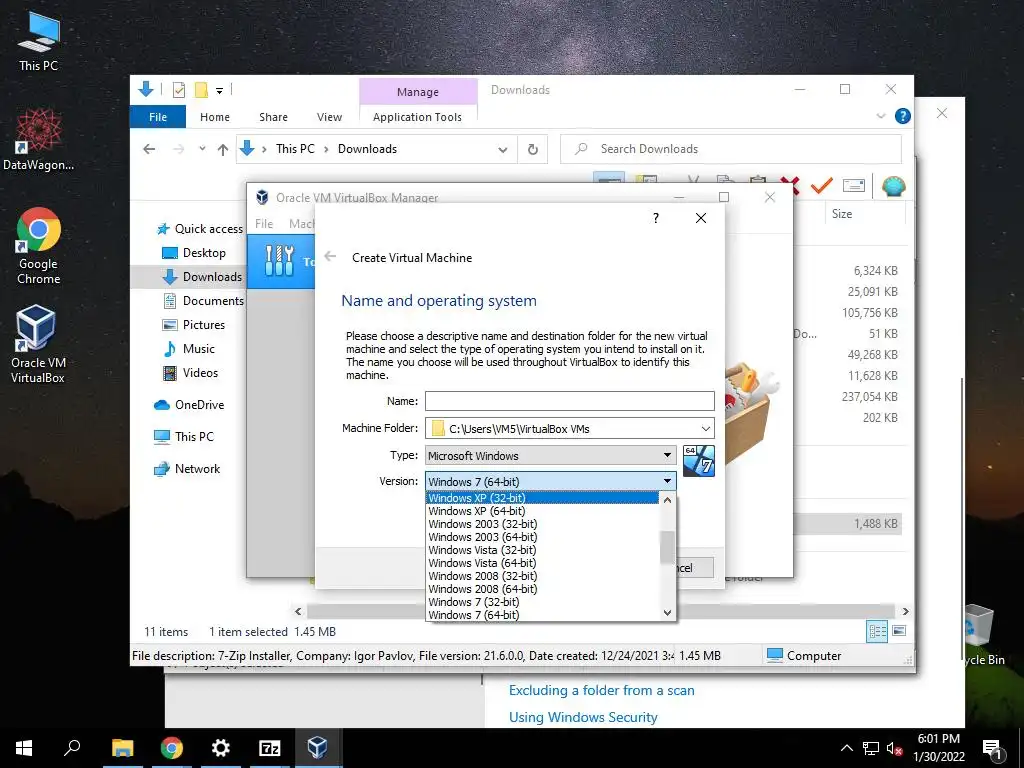
Task: Open Customize Quick Access Toolbar dropdown
Action: tap(219, 91)
